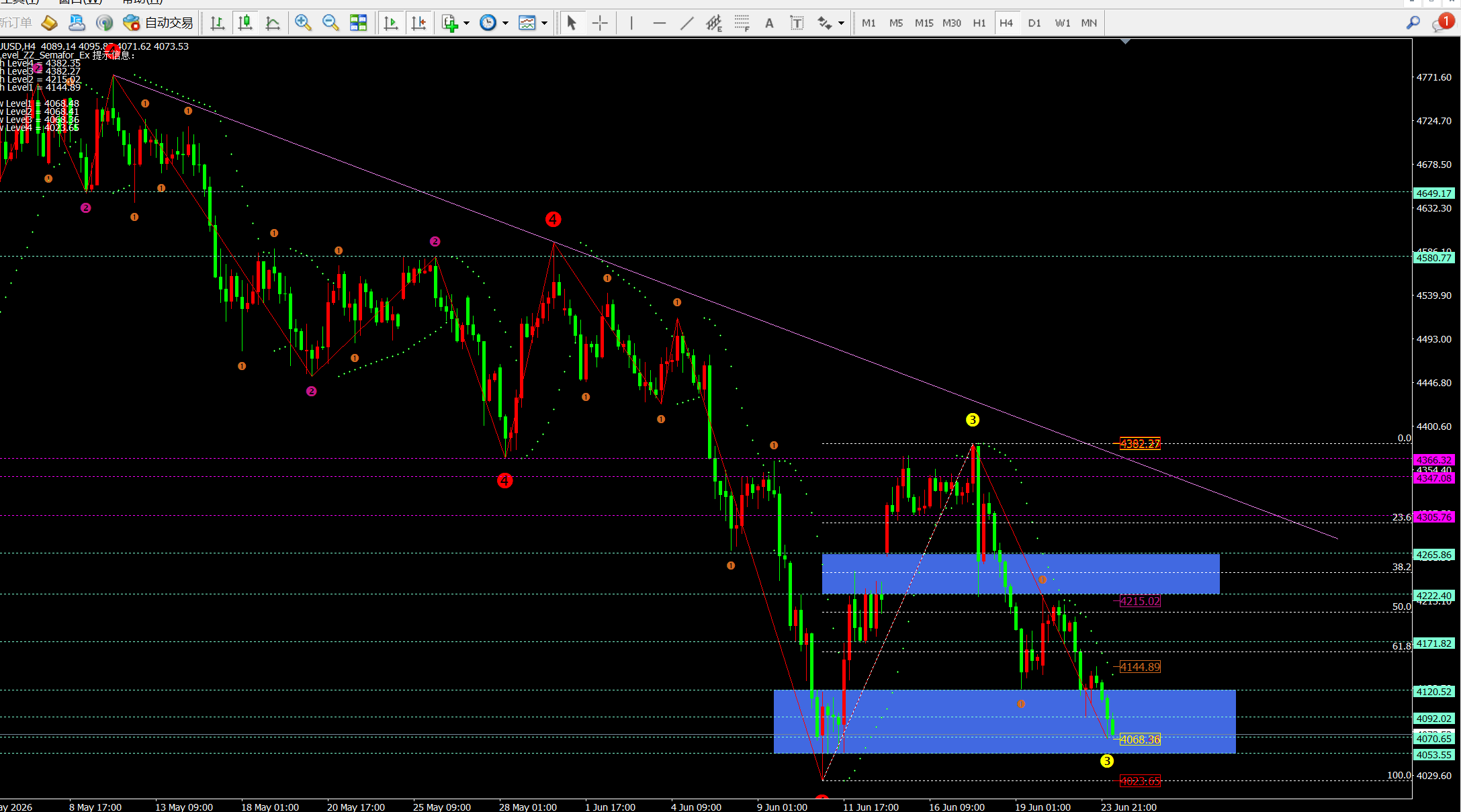
Task: Switch to H1 timeframe
Action: (x=979, y=23)
